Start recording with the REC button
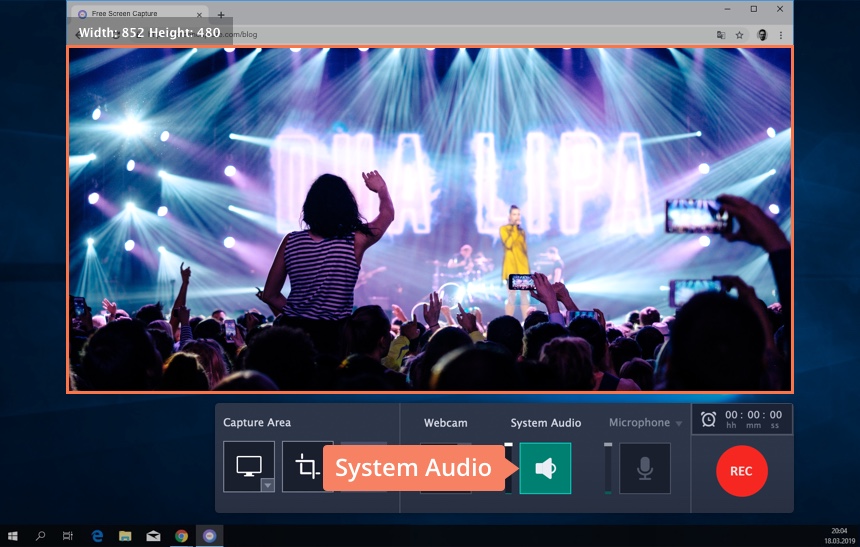This screenshot has height=547, width=860. 742,471
